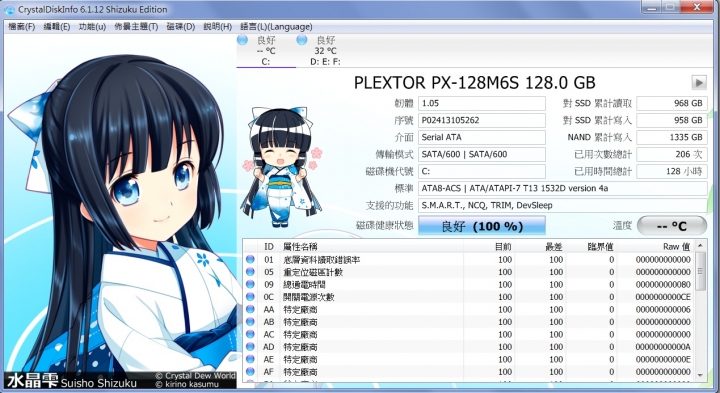Click the ID column header
The image size is (720, 393).
point(269,247)
